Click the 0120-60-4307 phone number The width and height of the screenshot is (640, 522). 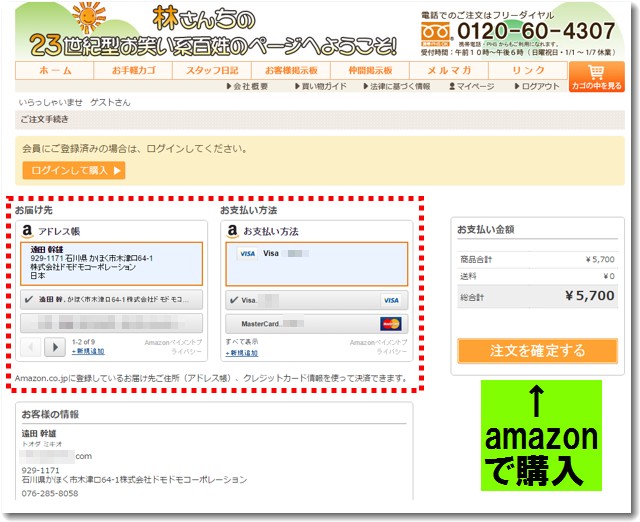[x=536, y=31]
